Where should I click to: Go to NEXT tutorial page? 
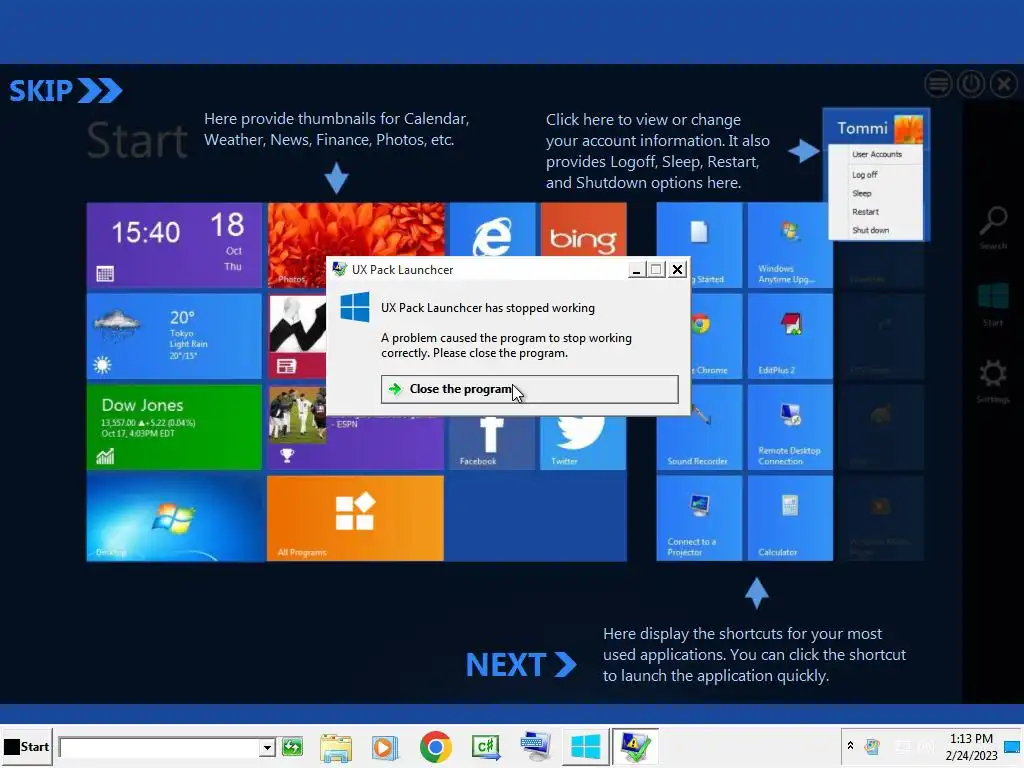[521, 665]
